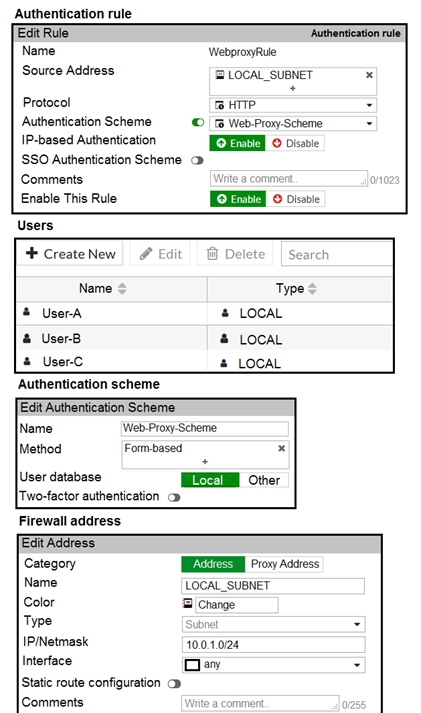Sort users by Type column arrows

point(312,288)
